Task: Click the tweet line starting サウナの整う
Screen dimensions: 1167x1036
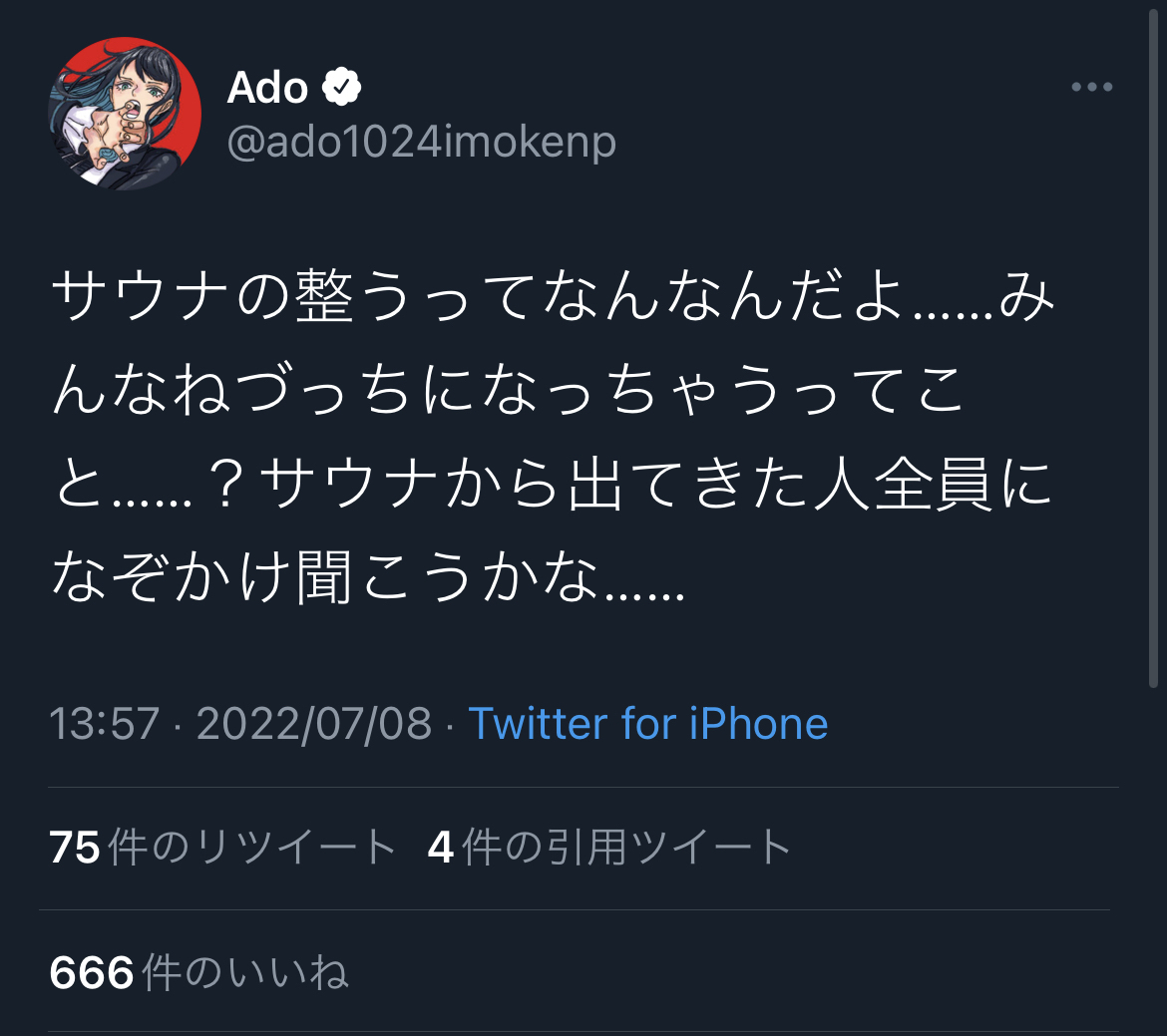Action: click(554, 296)
